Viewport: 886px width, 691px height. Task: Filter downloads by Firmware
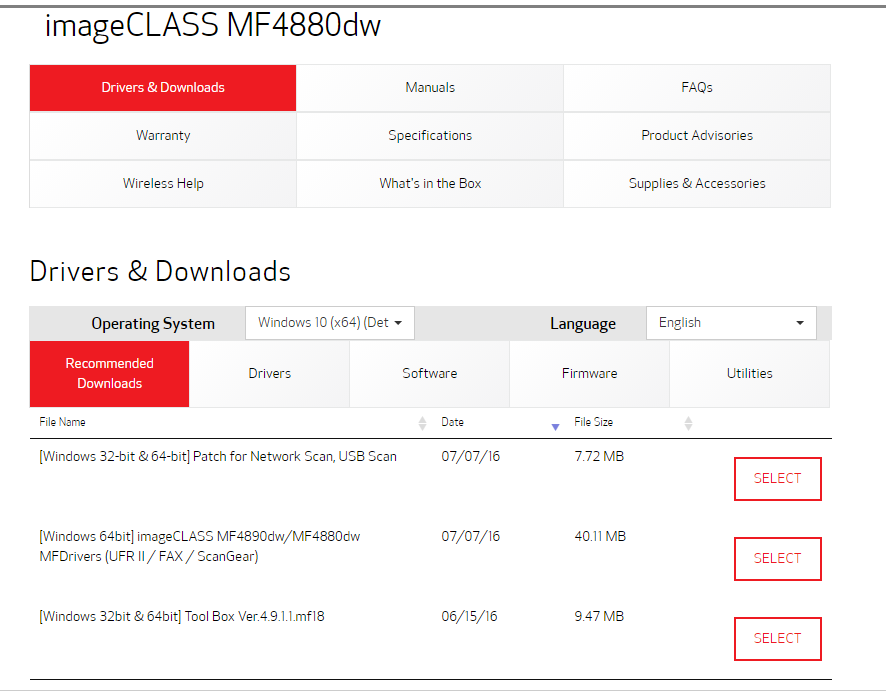pos(589,374)
